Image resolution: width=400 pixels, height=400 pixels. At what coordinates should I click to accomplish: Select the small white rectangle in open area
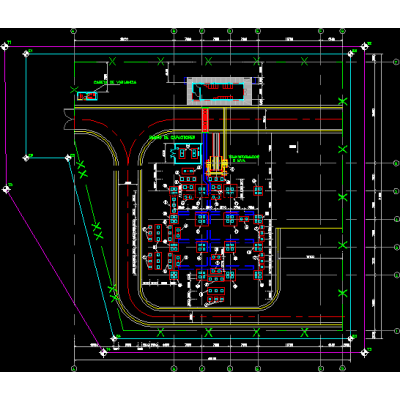[293, 146]
